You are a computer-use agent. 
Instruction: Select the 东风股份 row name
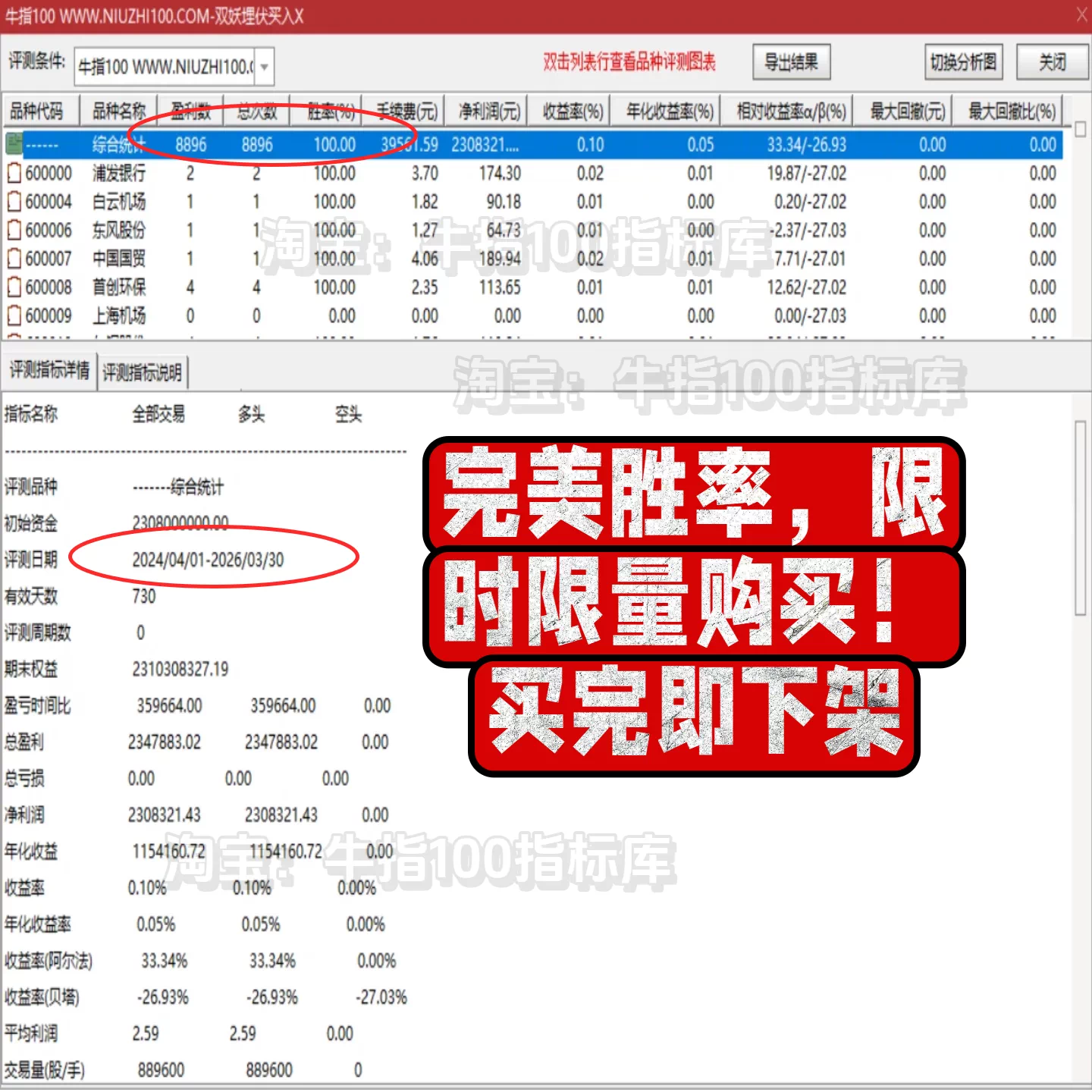pyautogui.click(x=119, y=231)
